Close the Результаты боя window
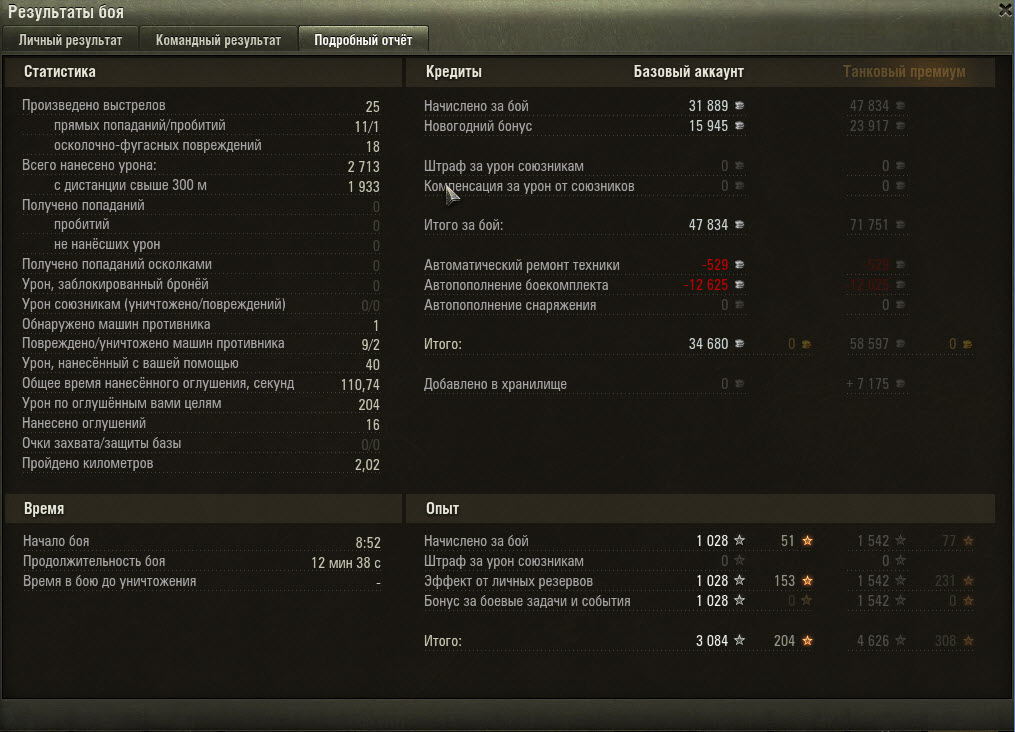Image resolution: width=1015 pixels, height=732 pixels. (1005, 10)
